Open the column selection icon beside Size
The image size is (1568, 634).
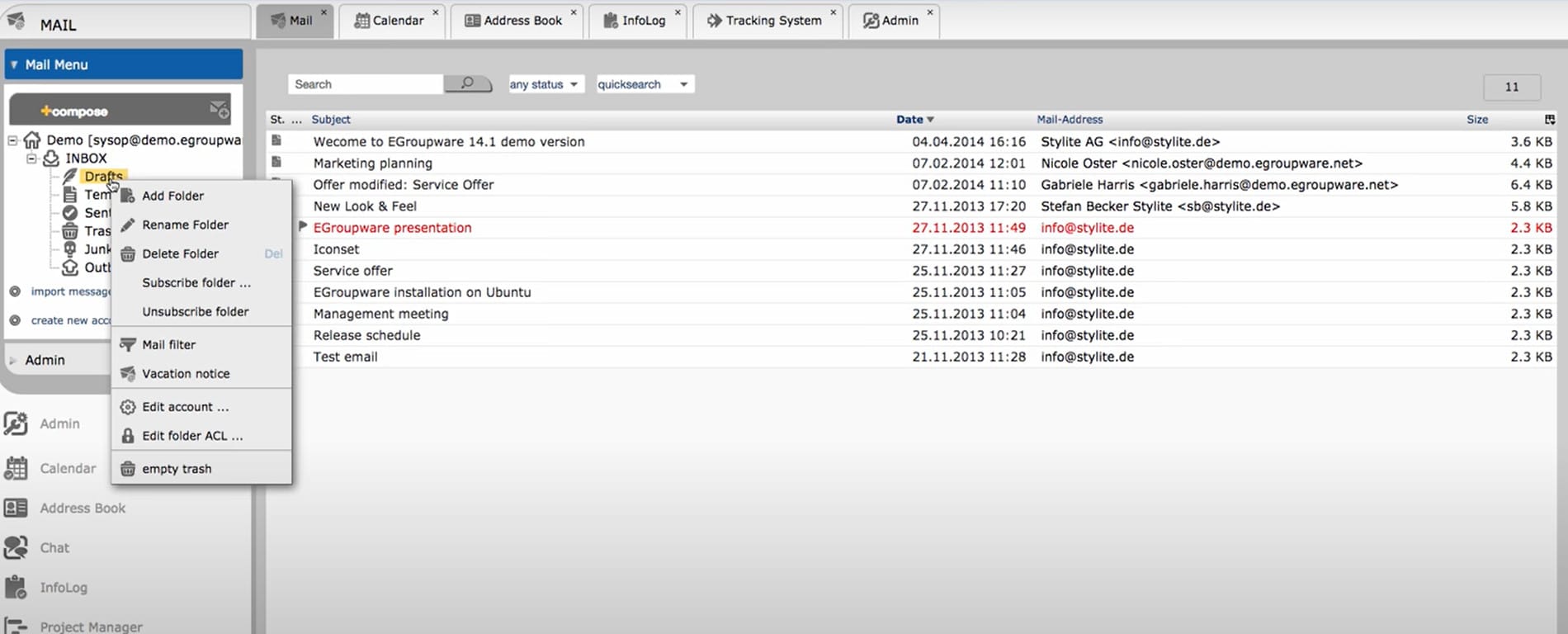click(x=1550, y=120)
